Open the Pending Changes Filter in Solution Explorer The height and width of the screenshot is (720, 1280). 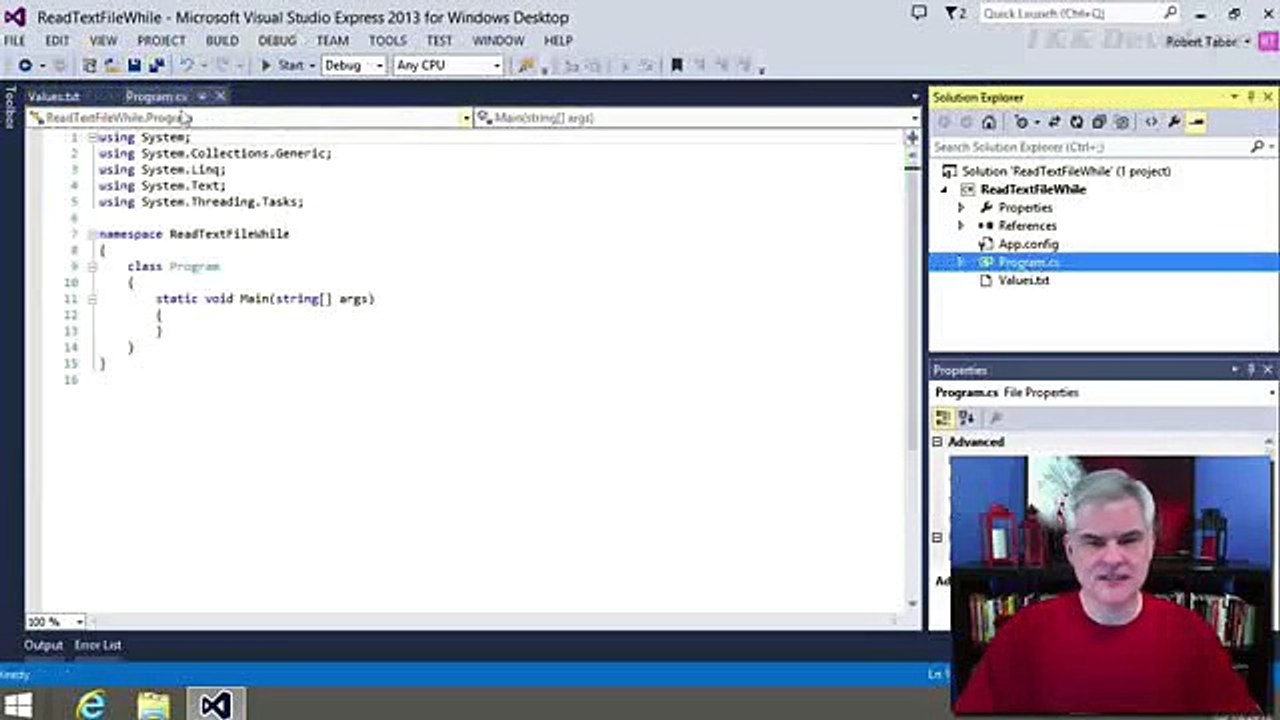[x=1021, y=122]
